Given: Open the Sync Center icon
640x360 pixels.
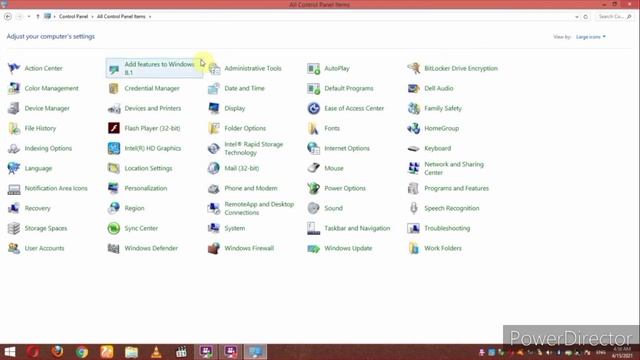Looking at the screenshot, I should tap(113, 228).
